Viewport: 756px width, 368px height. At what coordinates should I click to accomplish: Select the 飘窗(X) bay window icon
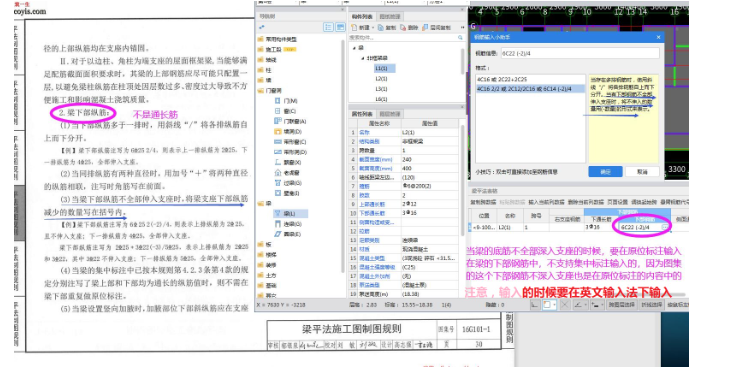pyautogui.click(x=278, y=162)
